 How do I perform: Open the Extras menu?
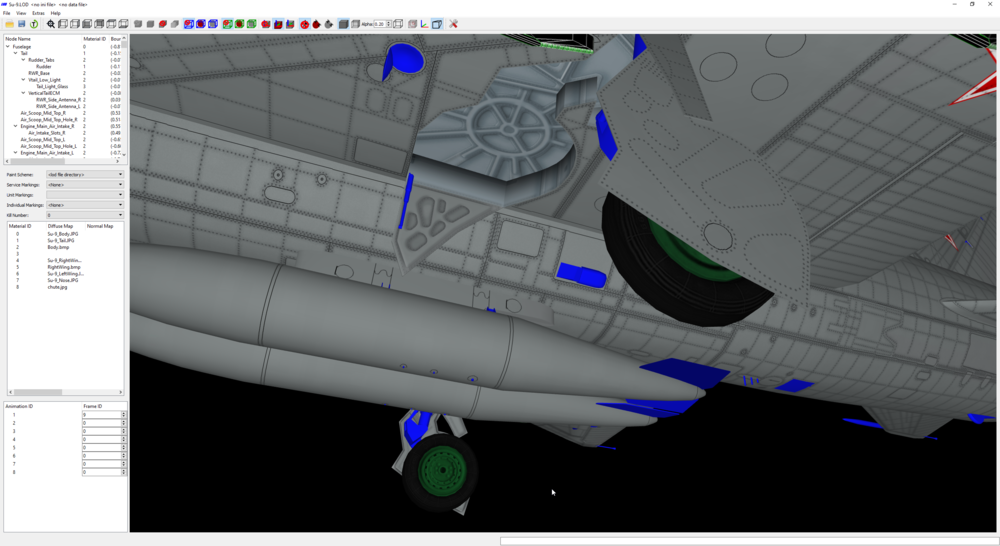pos(38,13)
